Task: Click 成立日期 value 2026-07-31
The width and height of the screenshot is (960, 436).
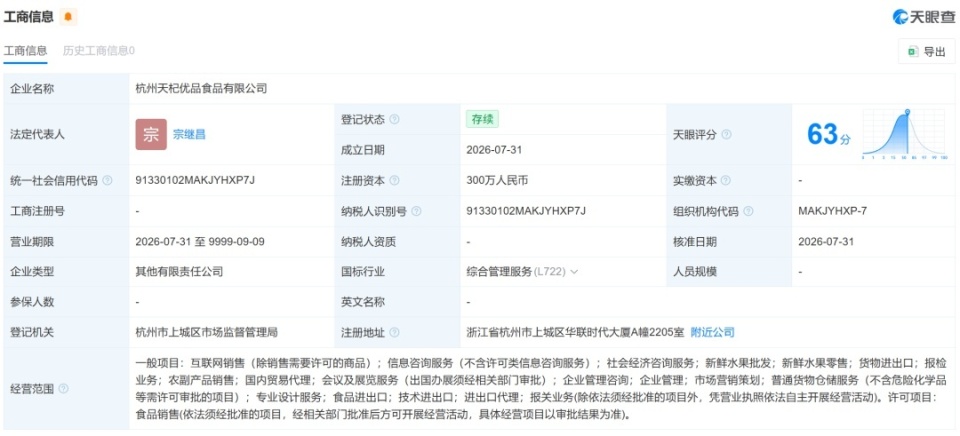Action: coord(494,150)
